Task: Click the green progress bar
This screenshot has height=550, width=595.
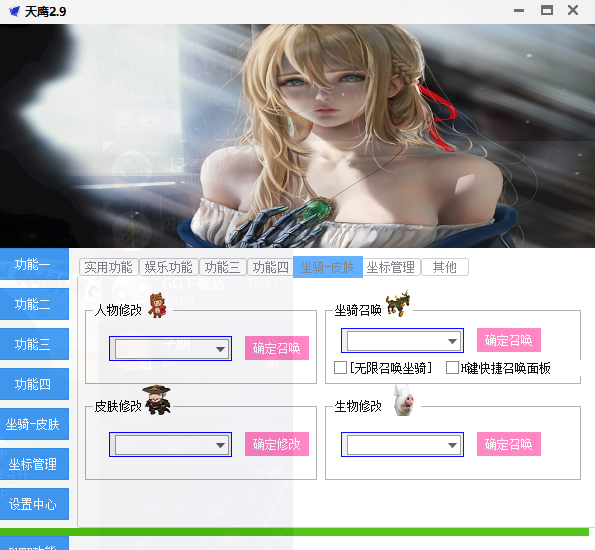Action: (x=294, y=532)
